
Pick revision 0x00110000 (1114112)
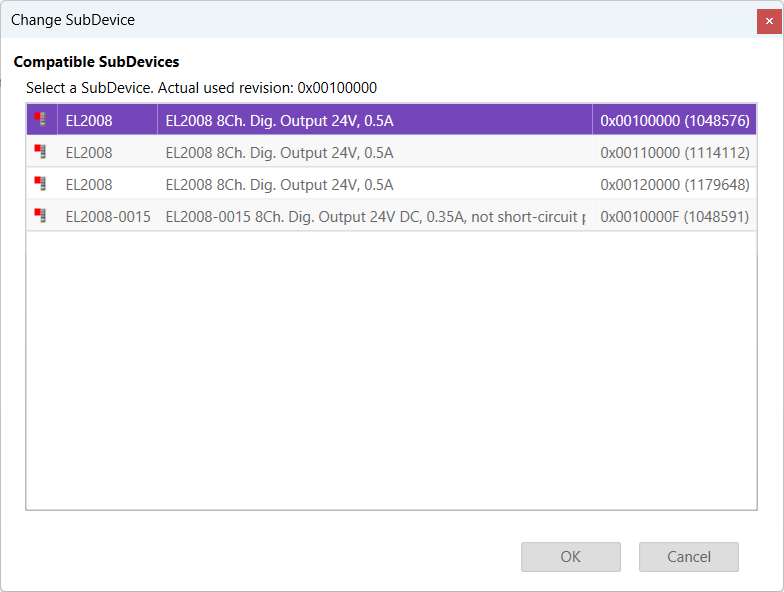coord(674,153)
